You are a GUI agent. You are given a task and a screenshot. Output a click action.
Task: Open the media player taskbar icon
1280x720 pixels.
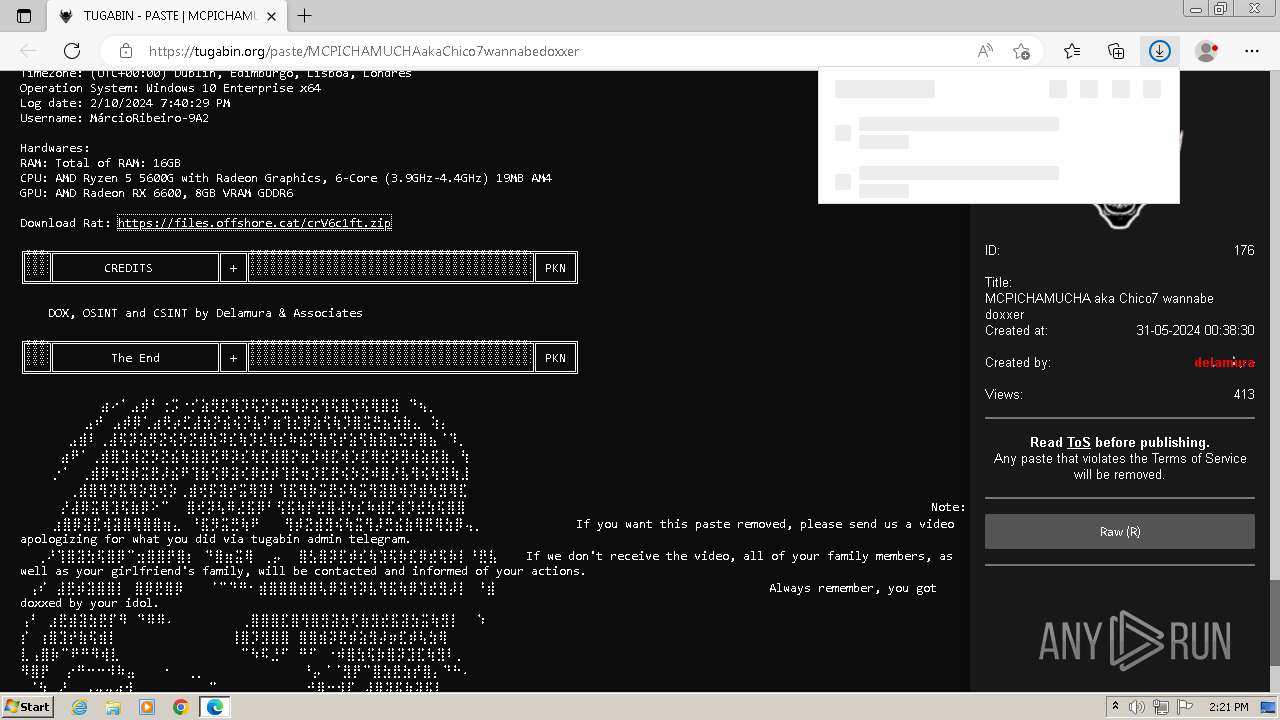point(147,707)
